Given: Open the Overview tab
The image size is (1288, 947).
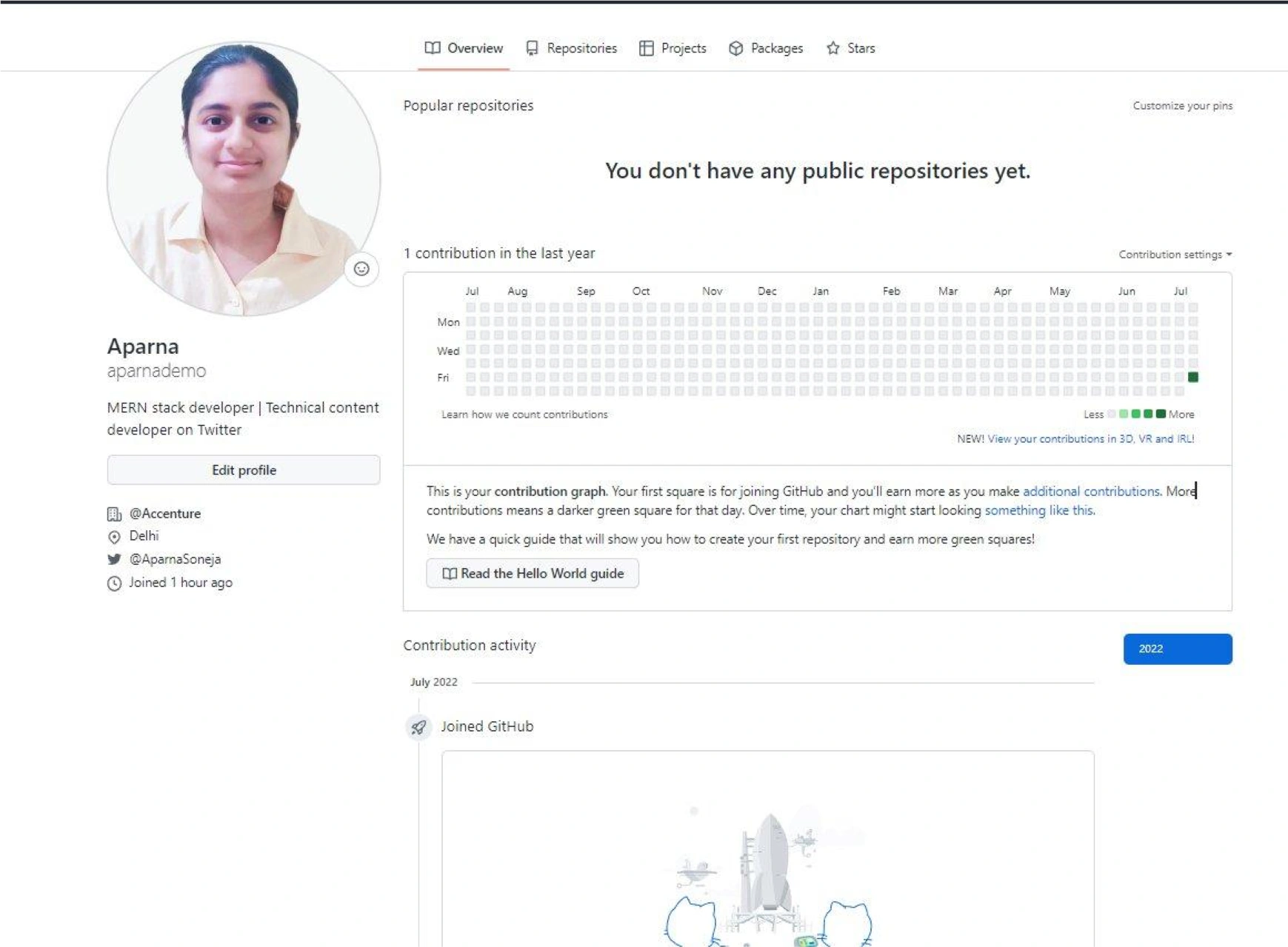Looking at the screenshot, I should 464,48.
